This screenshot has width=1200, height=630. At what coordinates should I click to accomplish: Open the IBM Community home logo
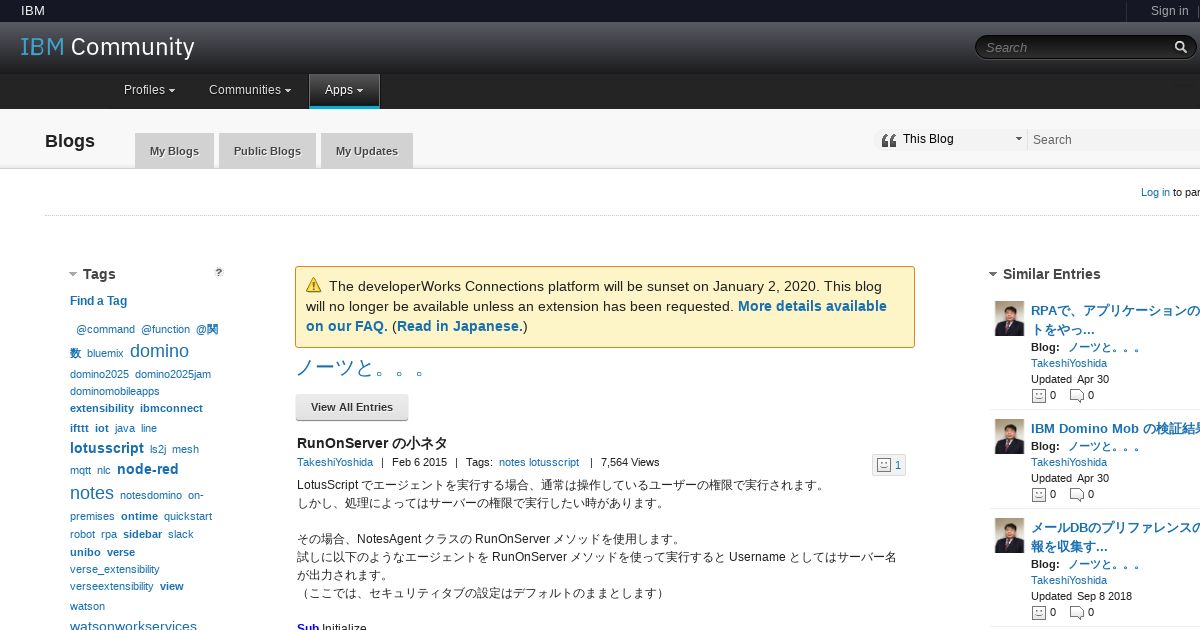tap(107, 47)
